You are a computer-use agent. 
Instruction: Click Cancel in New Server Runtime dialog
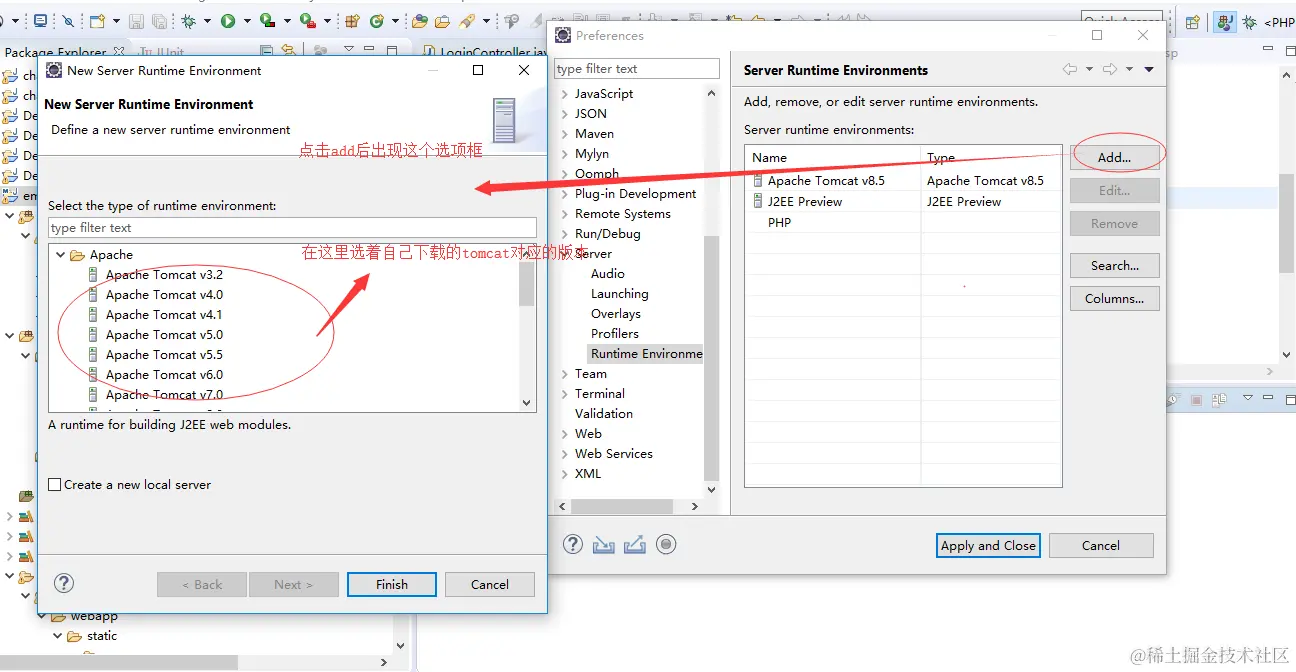[x=490, y=584]
